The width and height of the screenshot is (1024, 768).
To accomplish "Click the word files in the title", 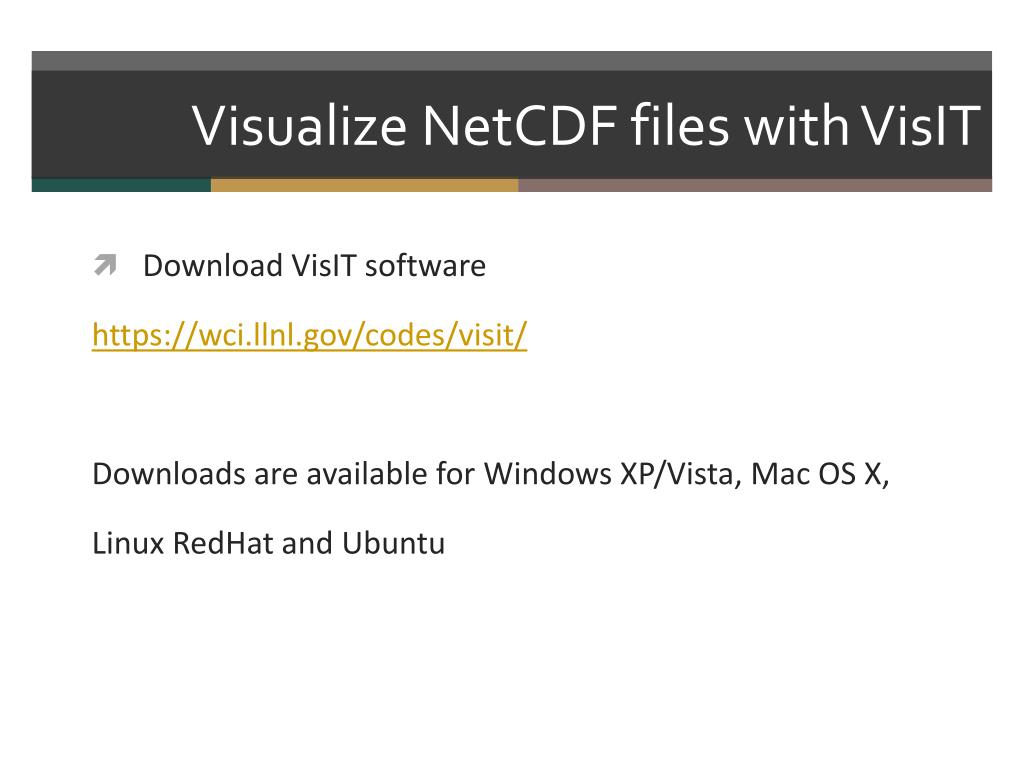I will (680, 125).
